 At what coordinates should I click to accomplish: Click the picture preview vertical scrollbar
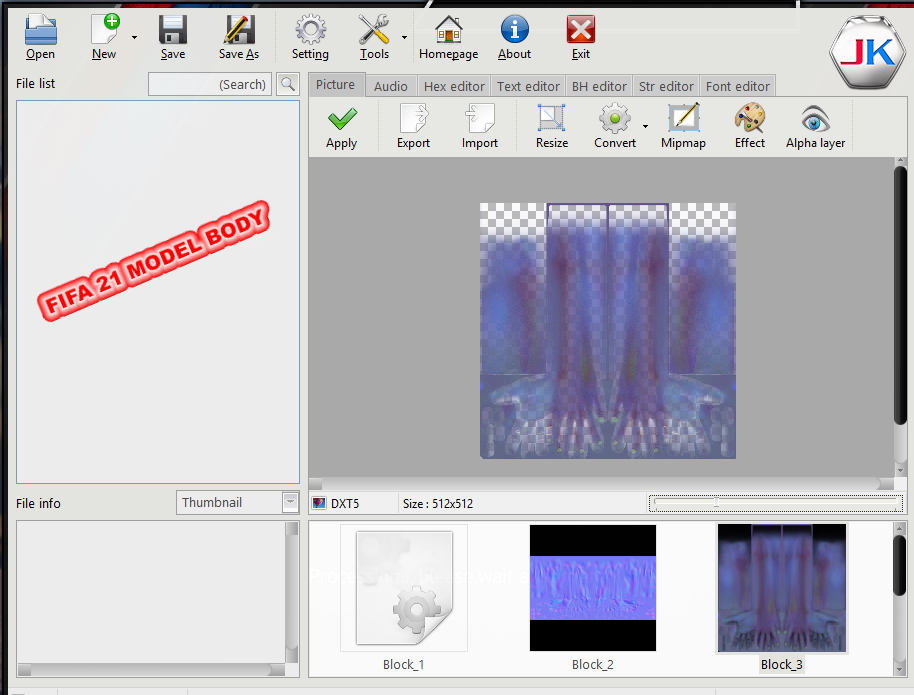point(901,315)
